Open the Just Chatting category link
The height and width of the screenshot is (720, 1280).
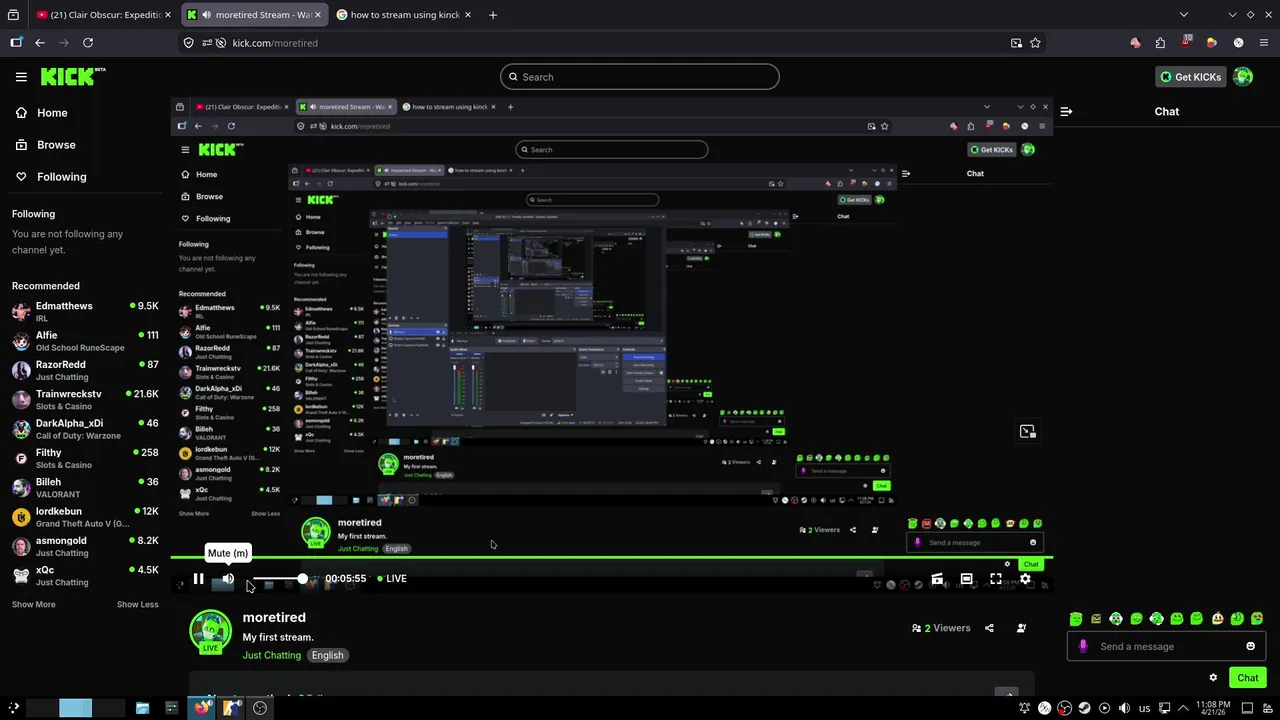(x=271, y=655)
